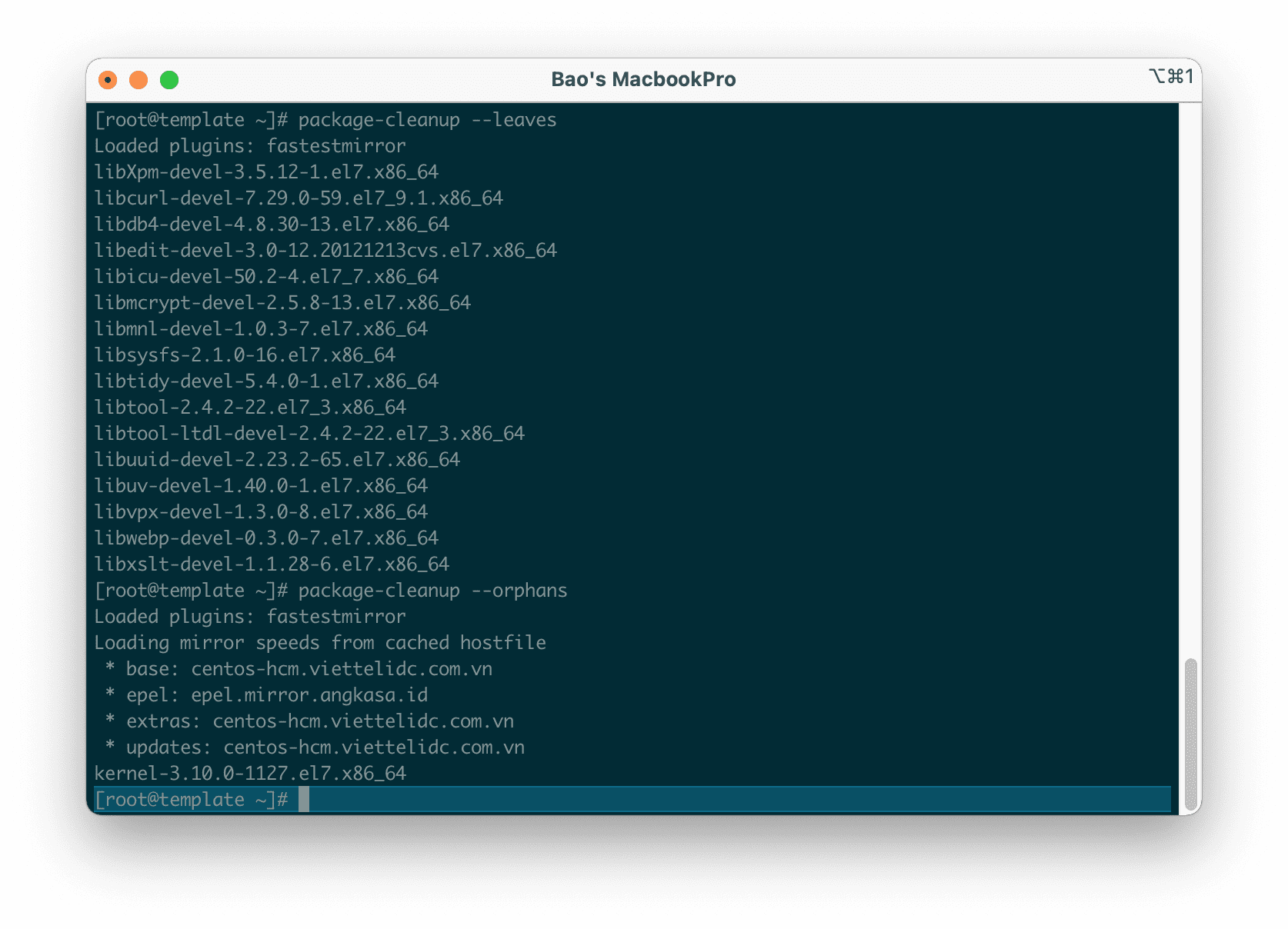Click the libtool-2.4.2 package entry
This screenshot has height=929, width=1288.
pos(250,407)
